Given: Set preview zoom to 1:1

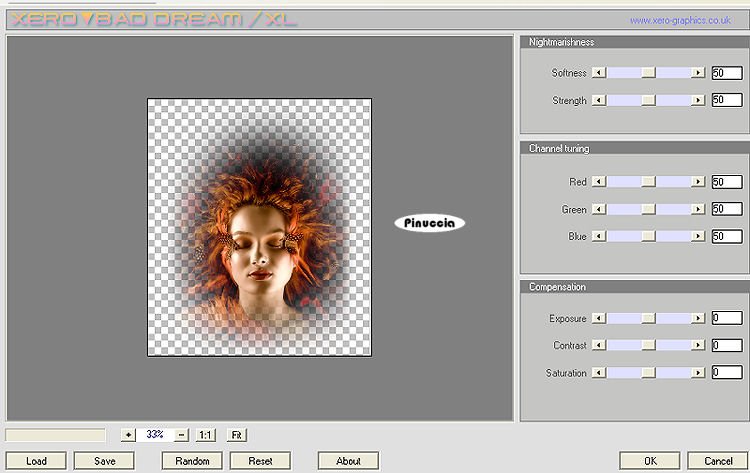Looking at the screenshot, I should (x=205, y=435).
